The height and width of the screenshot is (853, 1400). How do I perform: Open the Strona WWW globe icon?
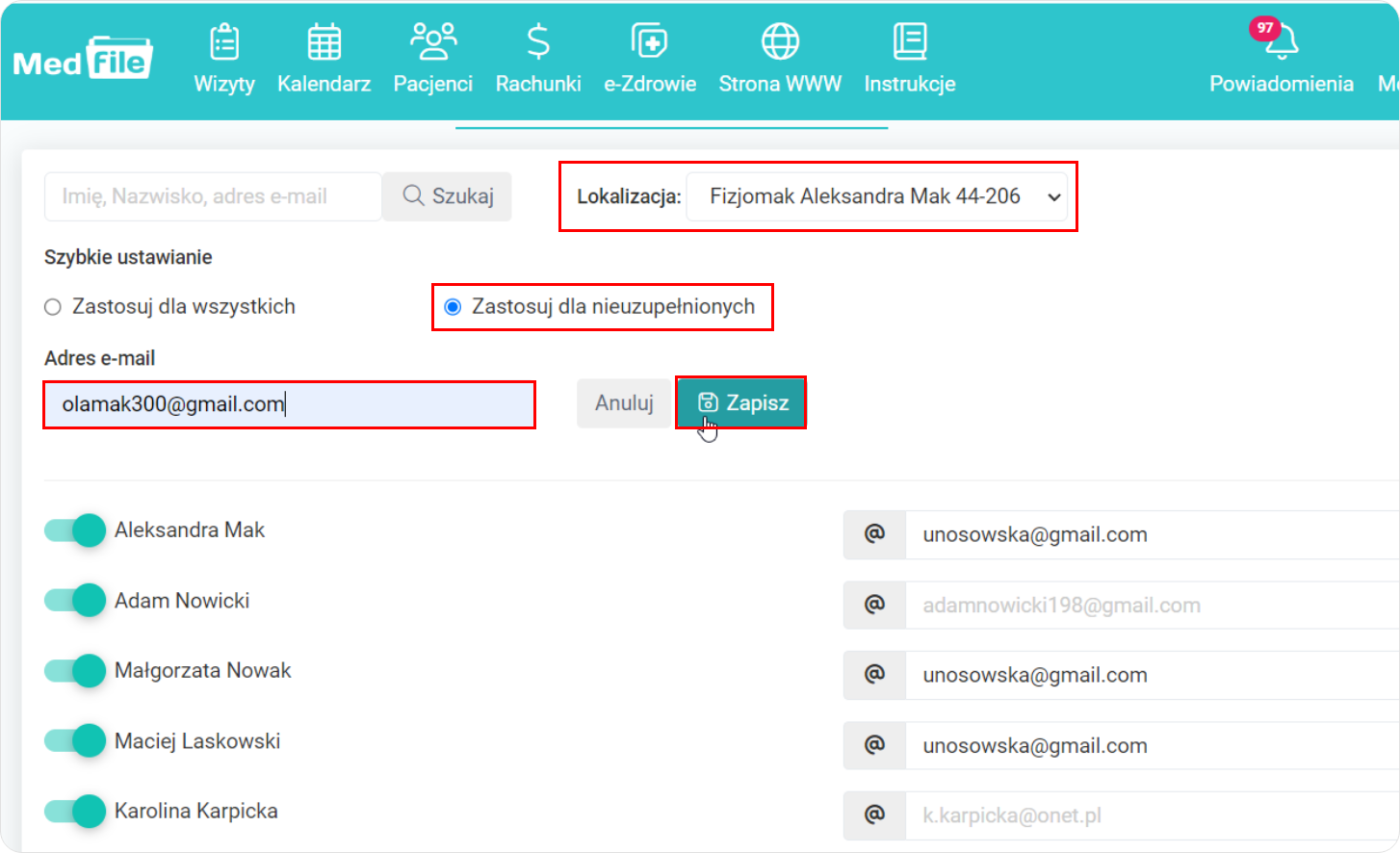coord(780,41)
